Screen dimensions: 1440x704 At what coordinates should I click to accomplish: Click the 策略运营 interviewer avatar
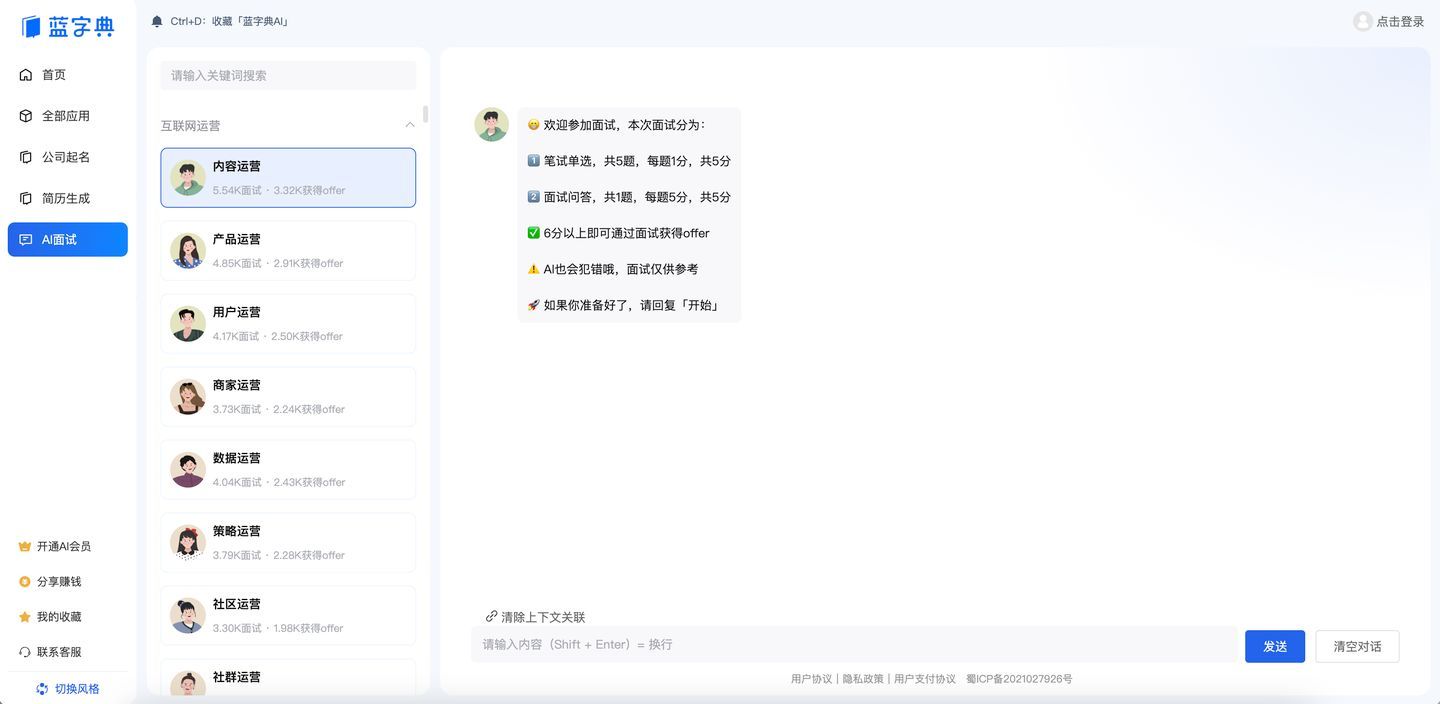(x=188, y=542)
